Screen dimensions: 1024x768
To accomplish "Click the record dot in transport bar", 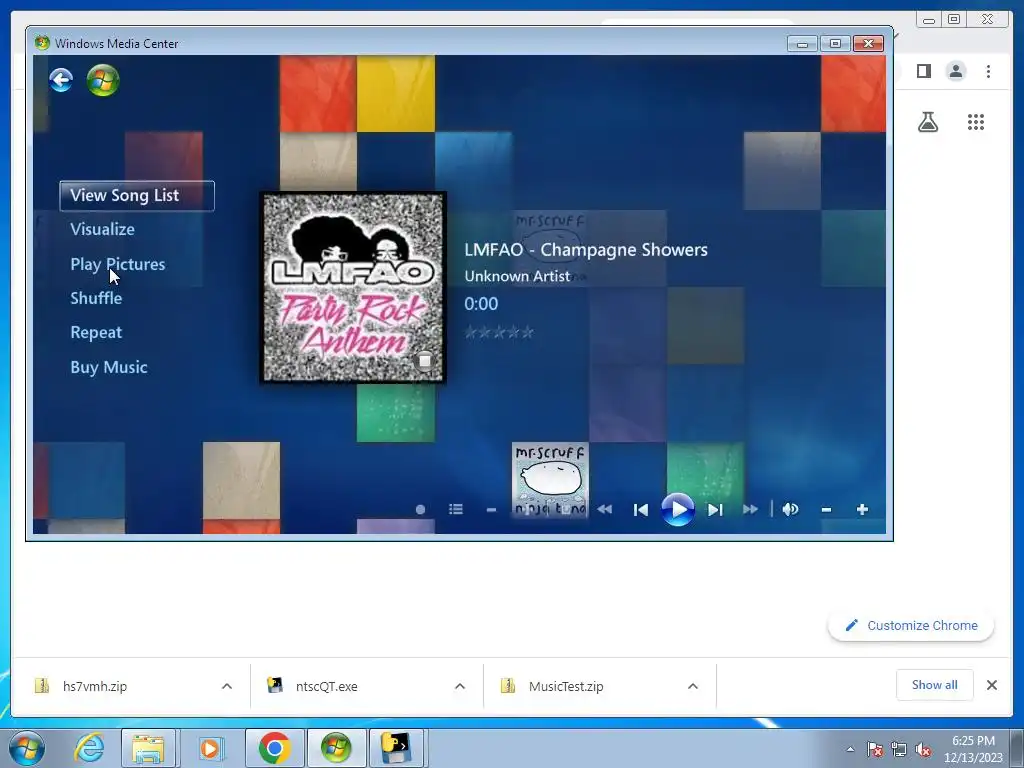I will coord(421,509).
